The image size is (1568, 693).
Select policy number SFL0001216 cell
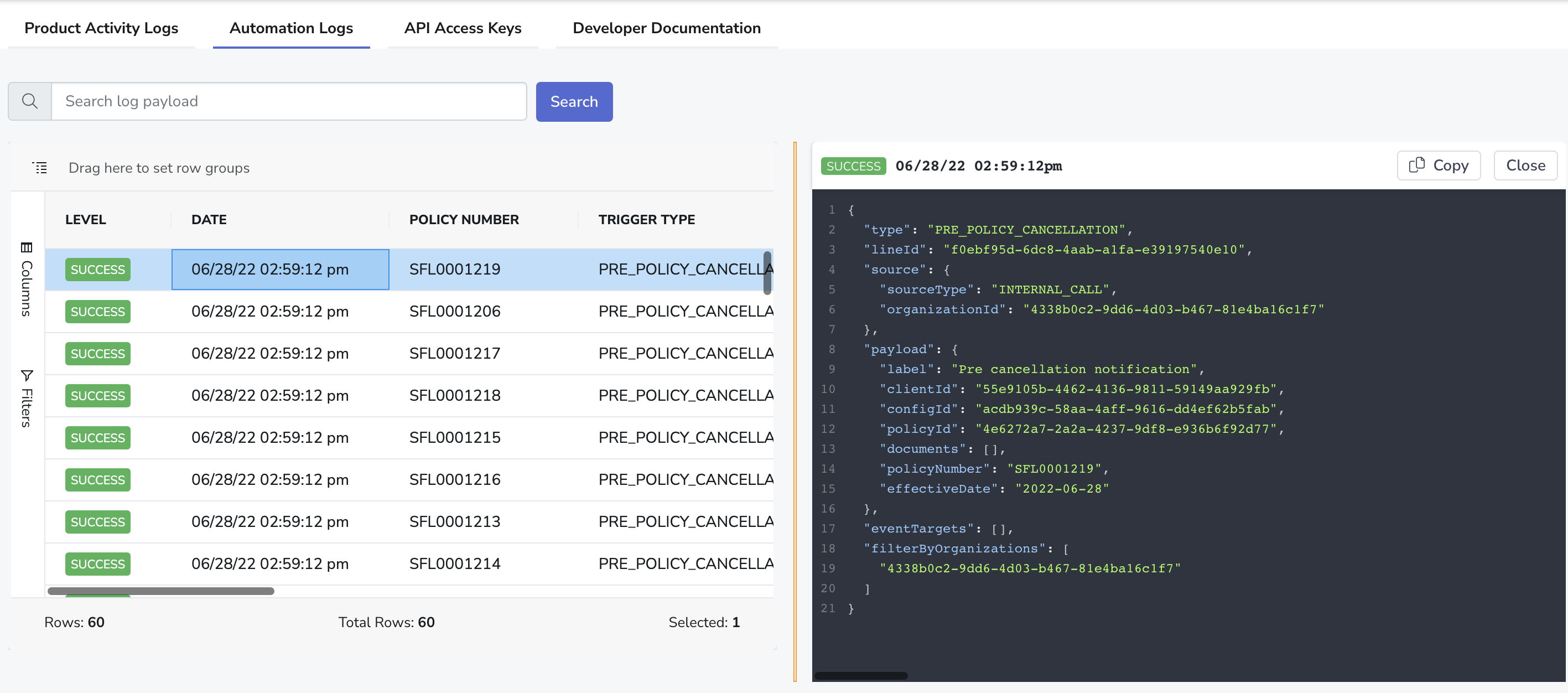point(484,479)
